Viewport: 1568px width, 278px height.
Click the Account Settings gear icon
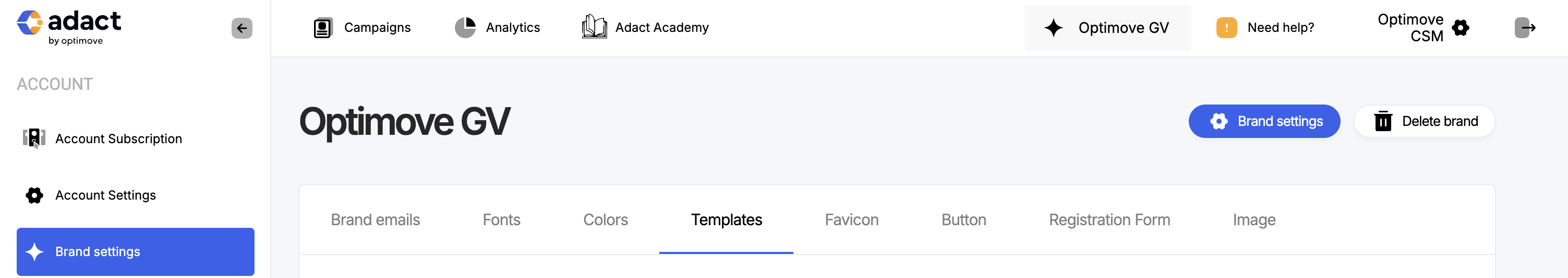(x=34, y=195)
